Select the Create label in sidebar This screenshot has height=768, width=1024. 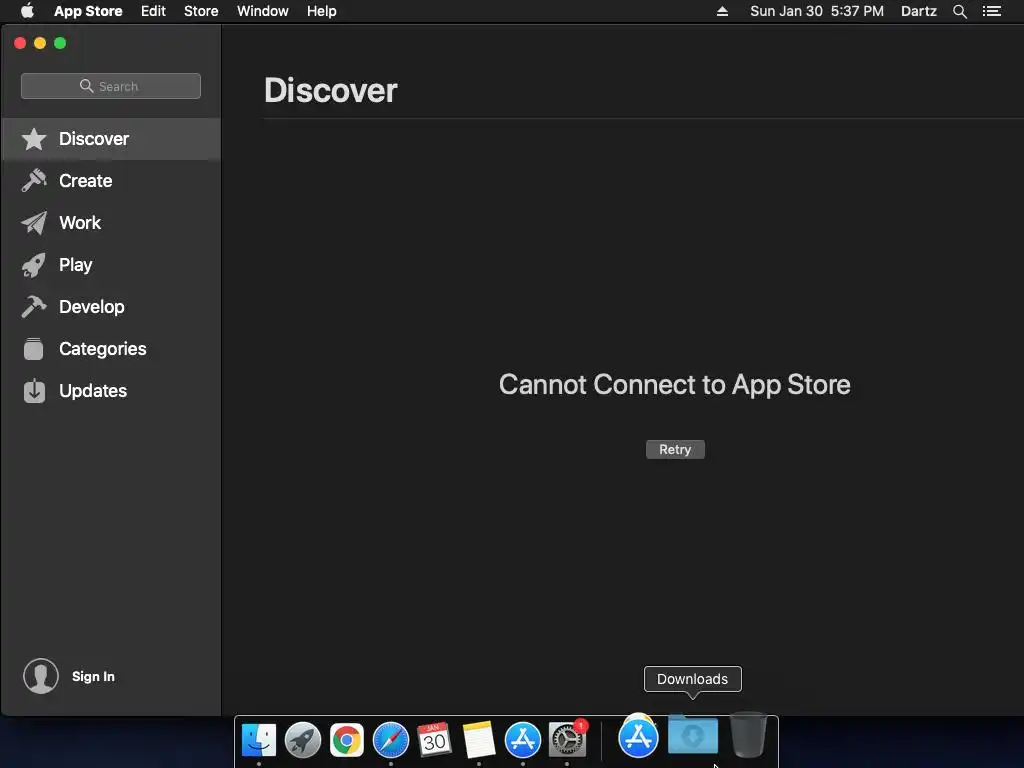tap(86, 181)
